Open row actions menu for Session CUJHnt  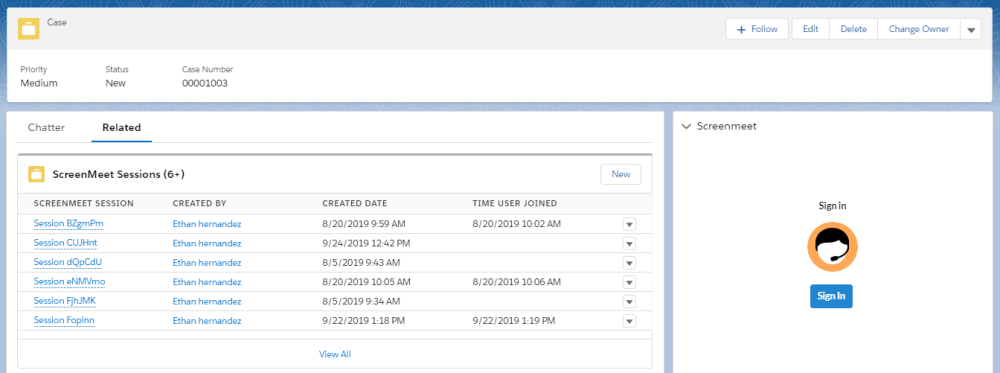[x=629, y=244]
